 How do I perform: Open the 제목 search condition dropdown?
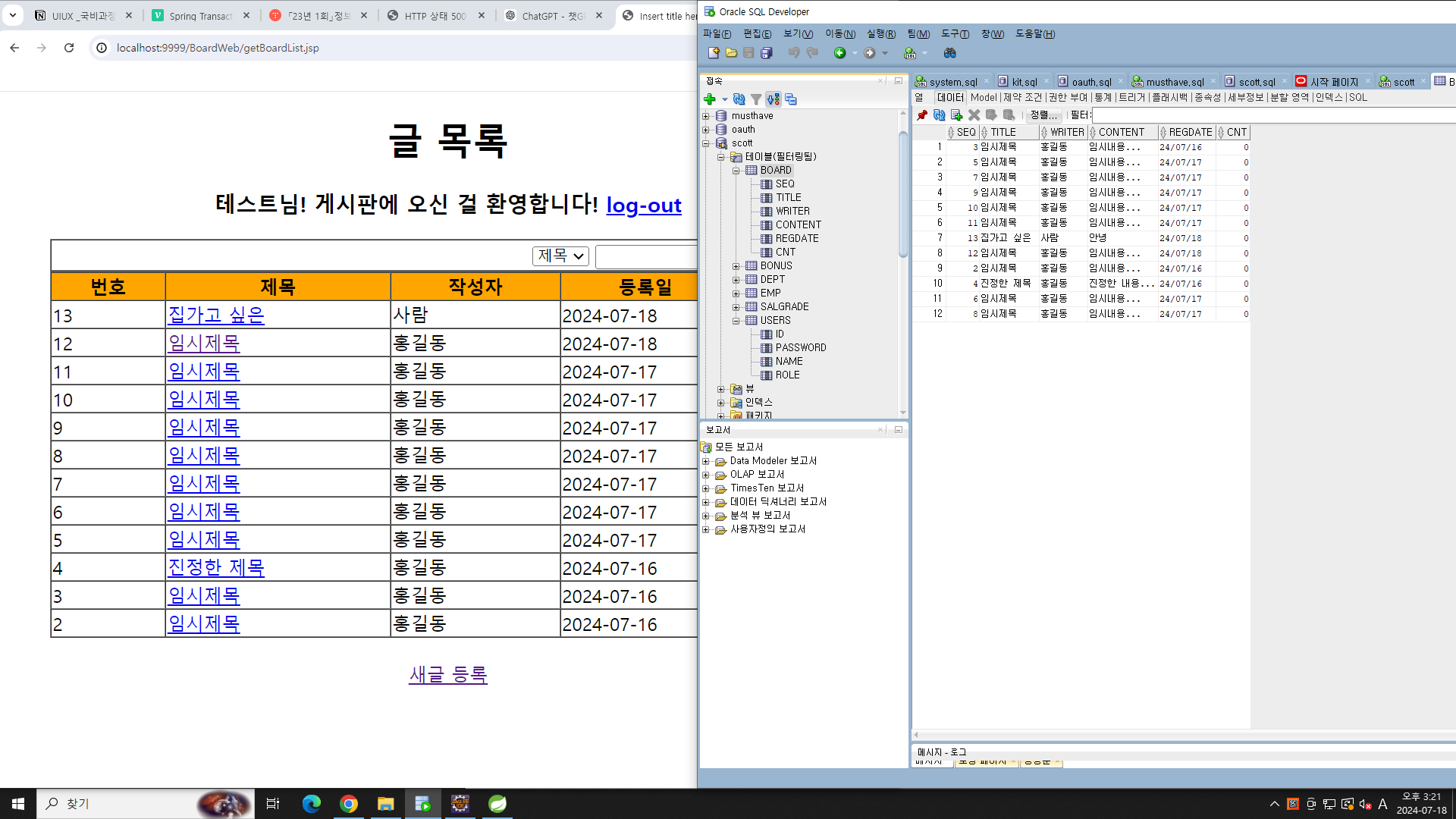pos(560,256)
